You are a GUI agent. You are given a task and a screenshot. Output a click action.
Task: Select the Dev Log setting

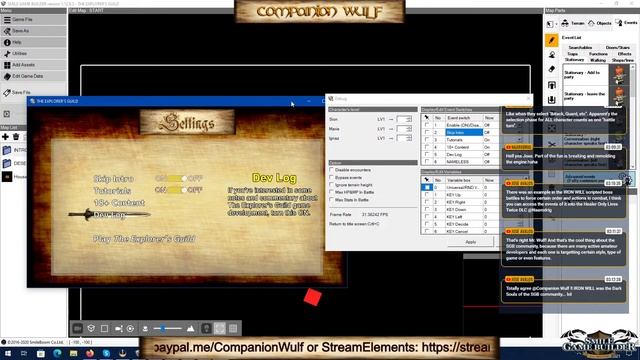pyautogui.click(x=109, y=215)
